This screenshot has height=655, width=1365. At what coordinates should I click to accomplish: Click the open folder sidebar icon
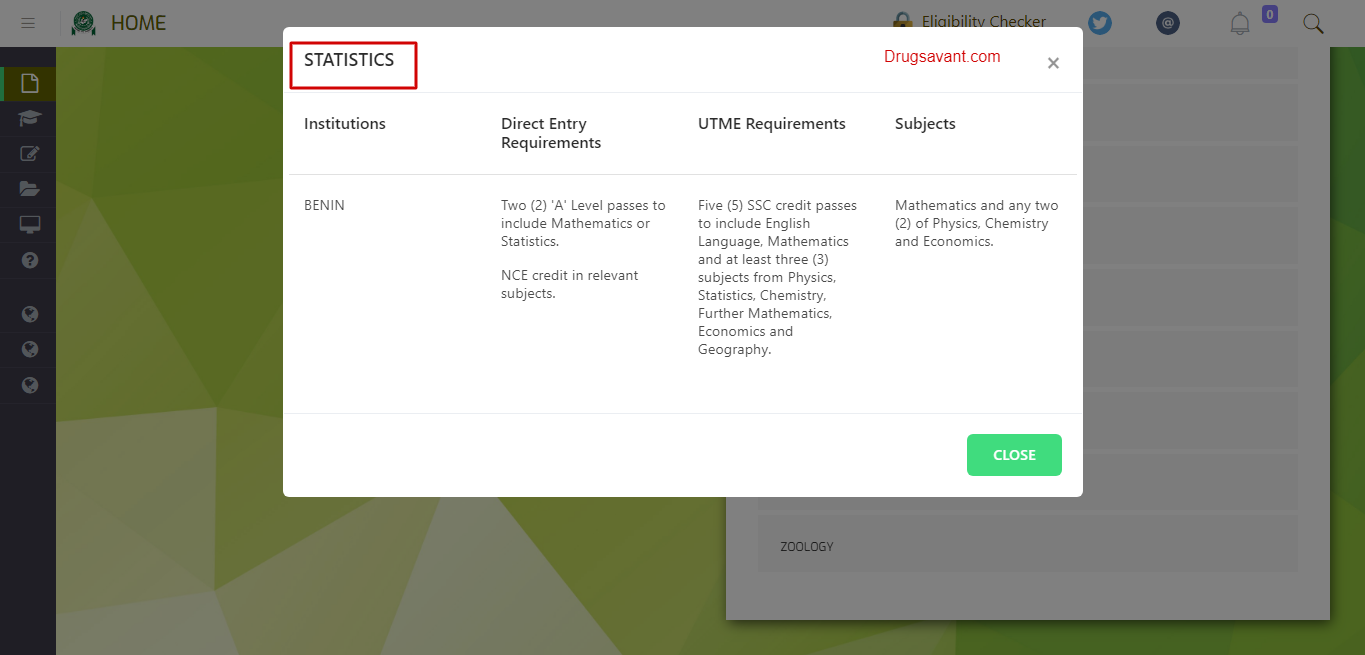[x=29, y=189]
